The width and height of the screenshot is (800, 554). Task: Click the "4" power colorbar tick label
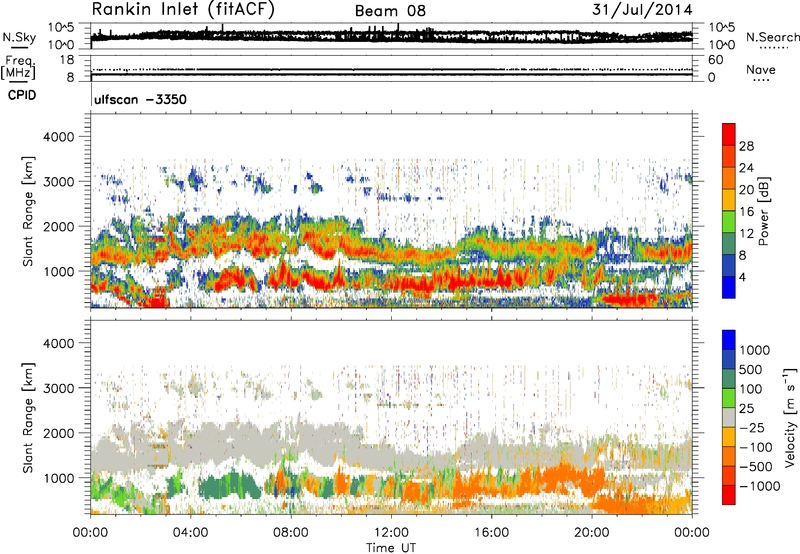pos(742,277)
